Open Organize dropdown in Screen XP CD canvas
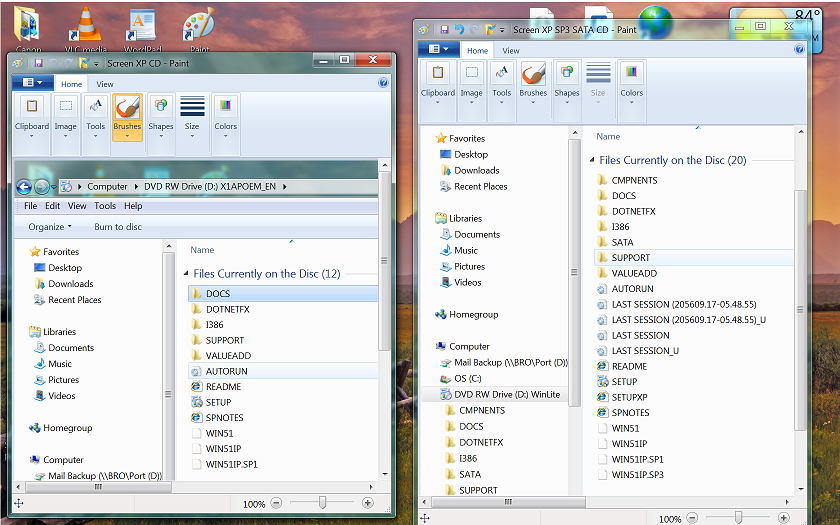Viewport: 840px width, 525px height. click(x=50, y=227)
